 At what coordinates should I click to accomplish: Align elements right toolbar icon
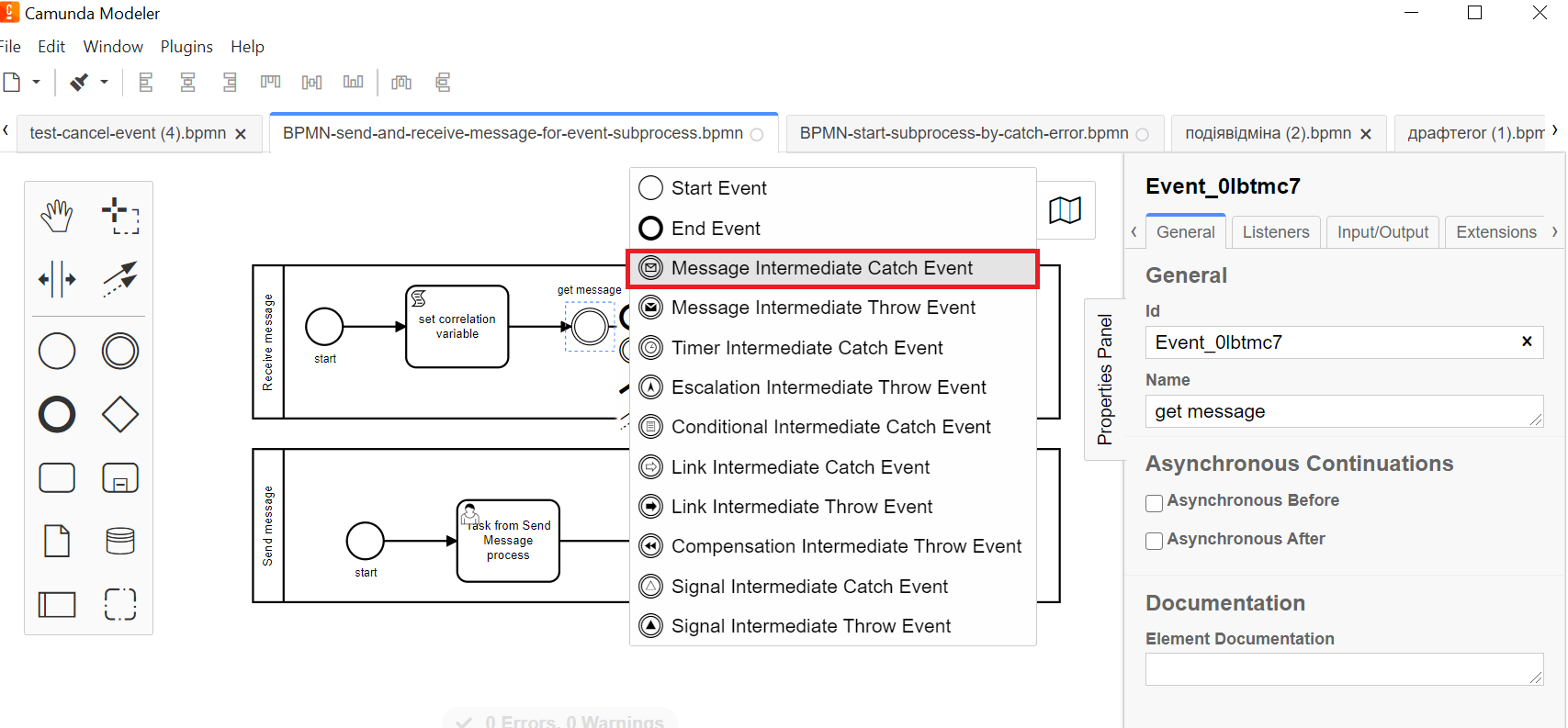click(x=230, y=83)
